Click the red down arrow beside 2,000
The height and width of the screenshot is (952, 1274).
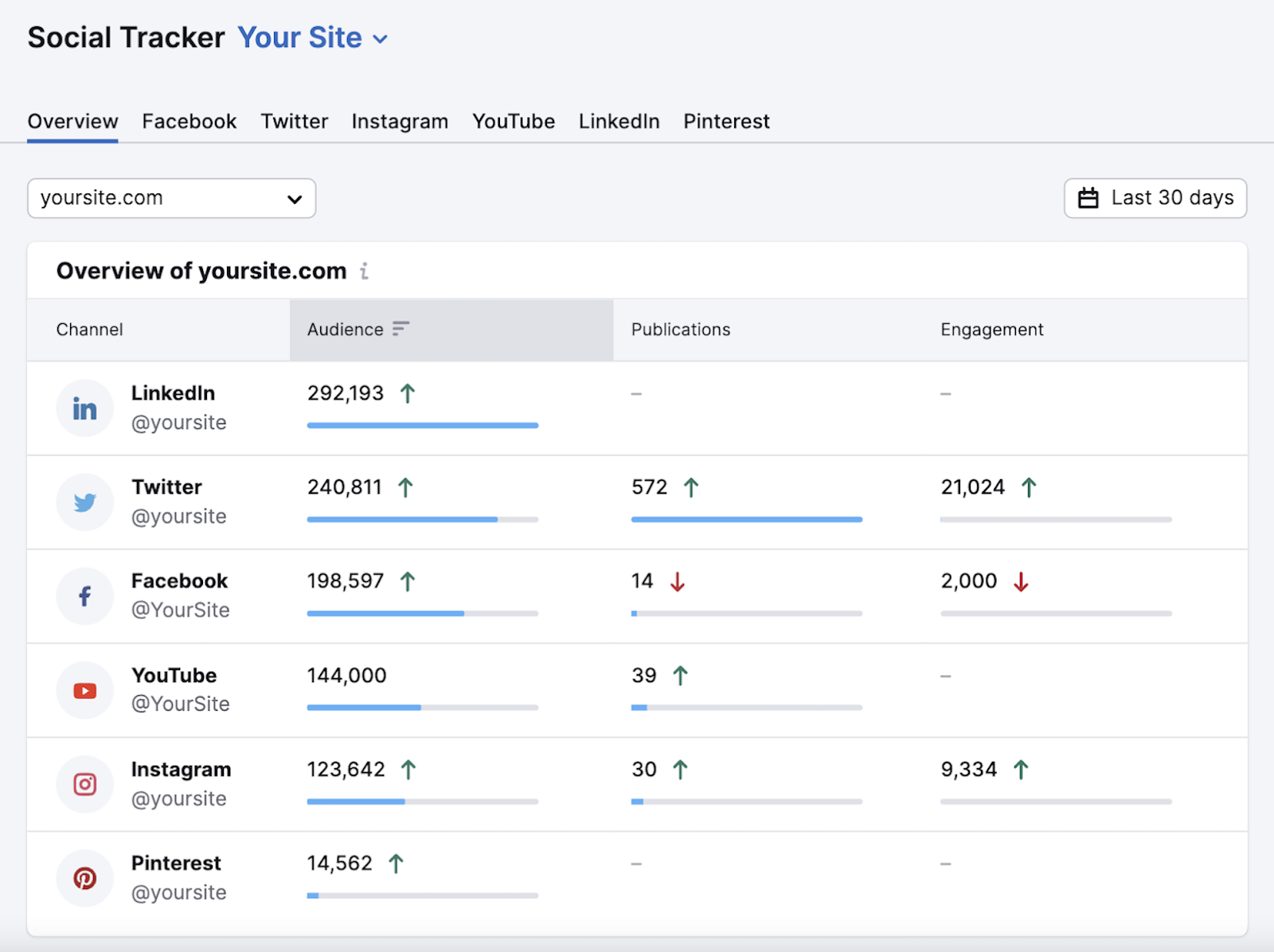pos(1022,582)
